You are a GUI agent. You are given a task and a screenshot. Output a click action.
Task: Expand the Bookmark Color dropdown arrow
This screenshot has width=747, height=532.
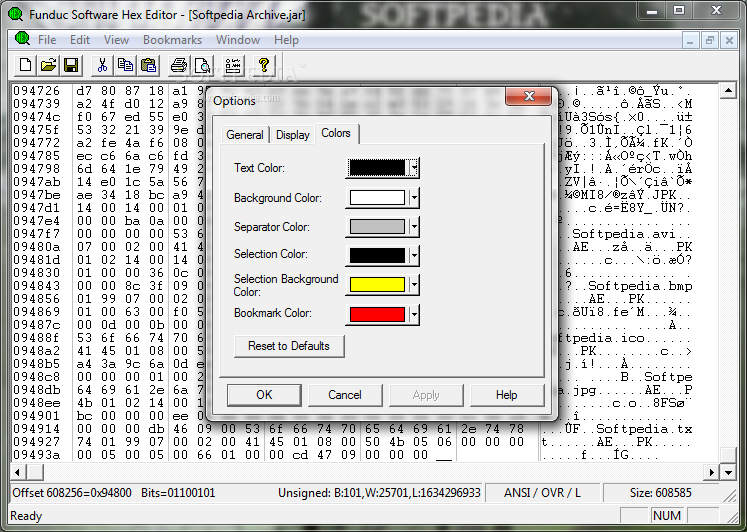(x=414, y=314)
